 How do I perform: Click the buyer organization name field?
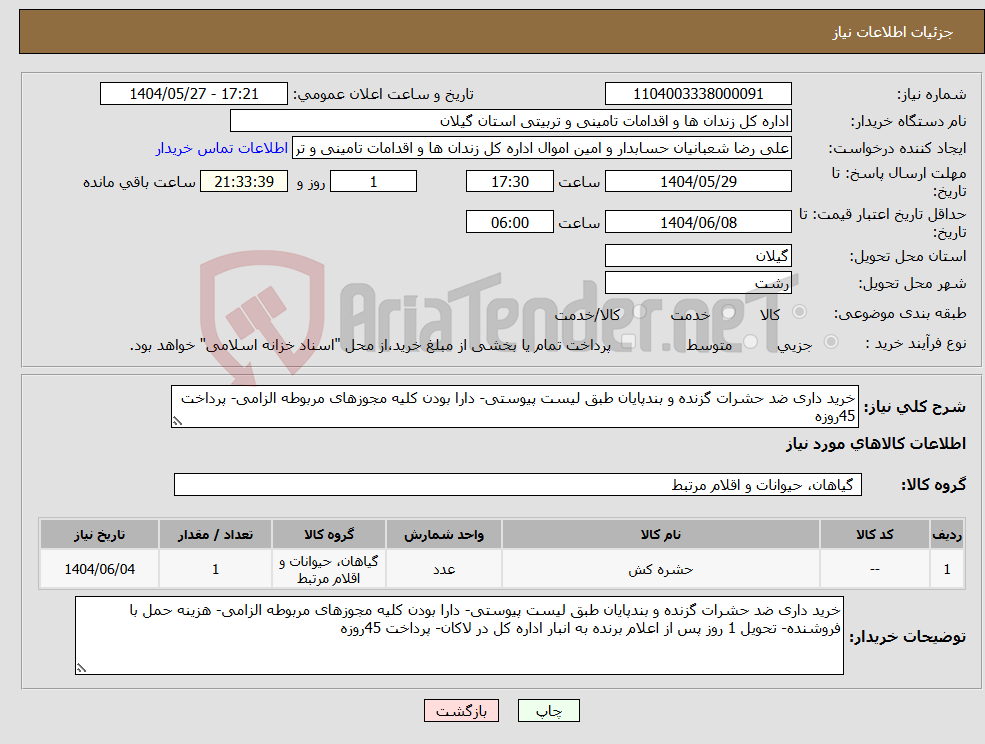(x=511, y=121)
